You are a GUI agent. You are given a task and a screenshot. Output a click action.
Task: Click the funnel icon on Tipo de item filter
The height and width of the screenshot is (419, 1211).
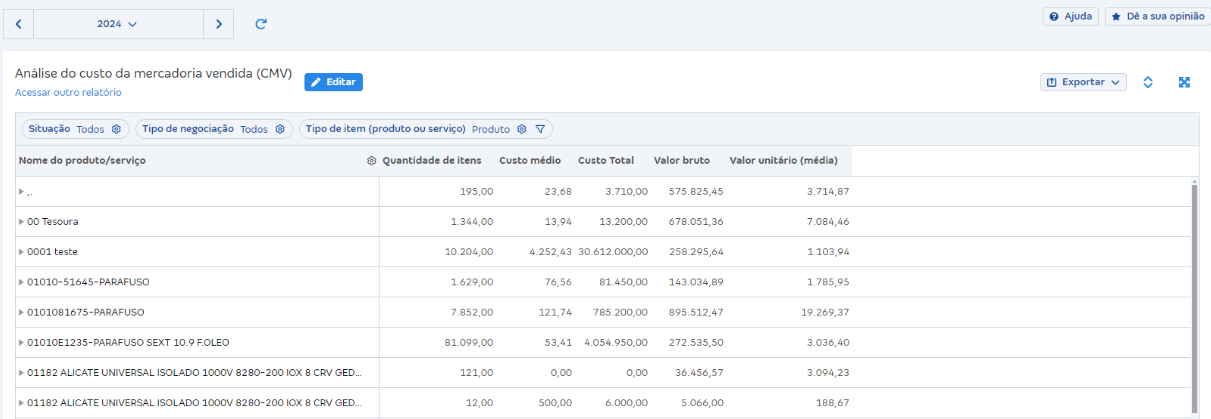pos(540,129)
